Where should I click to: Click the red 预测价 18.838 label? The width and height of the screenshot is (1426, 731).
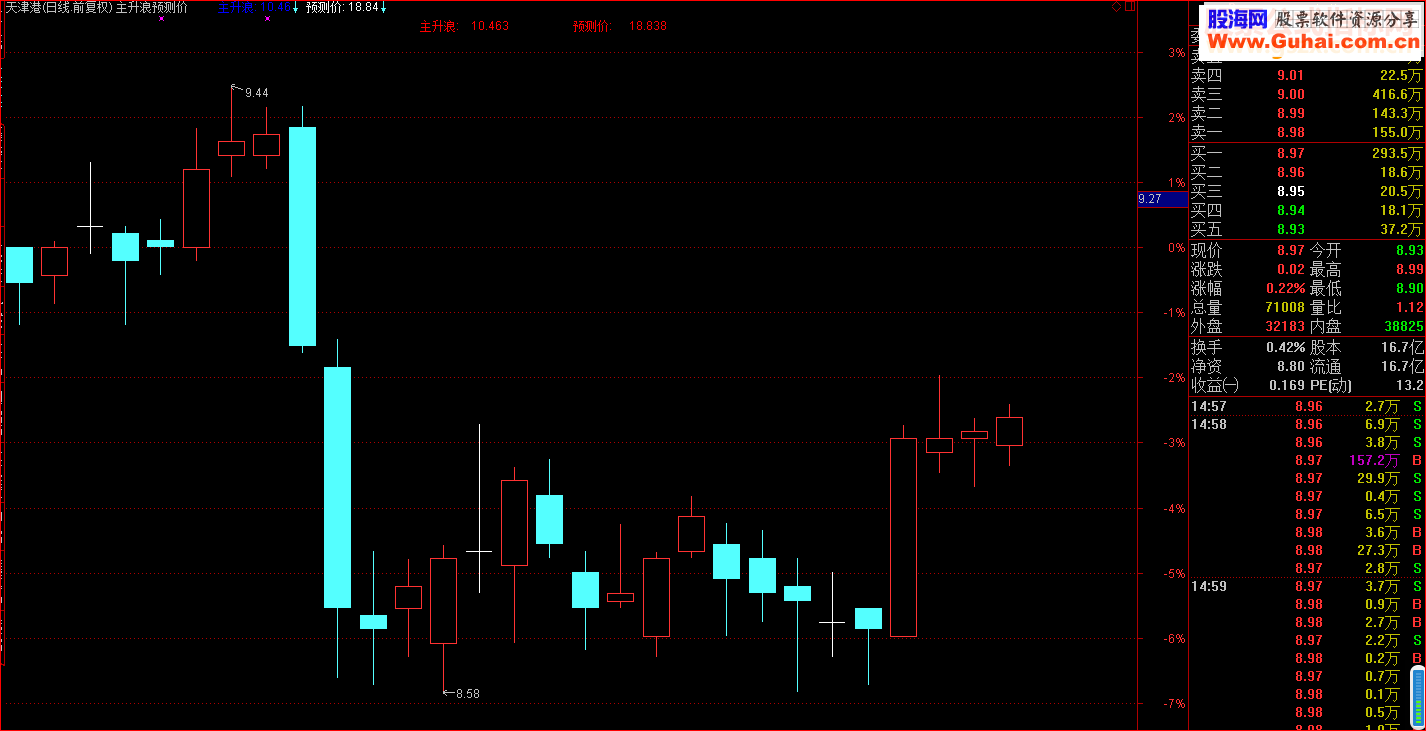(x=620, y=26)
